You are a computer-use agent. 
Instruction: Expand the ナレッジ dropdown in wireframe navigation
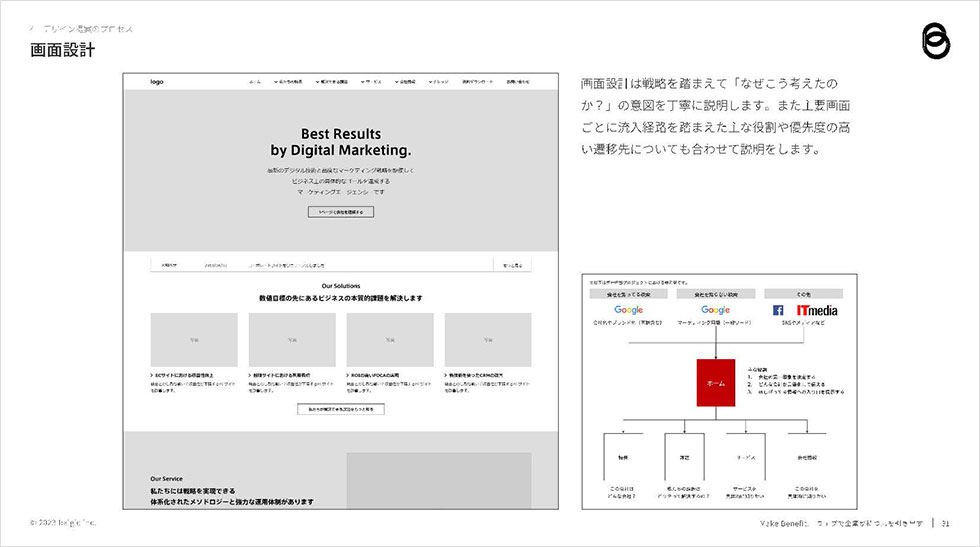pos(441,81)
